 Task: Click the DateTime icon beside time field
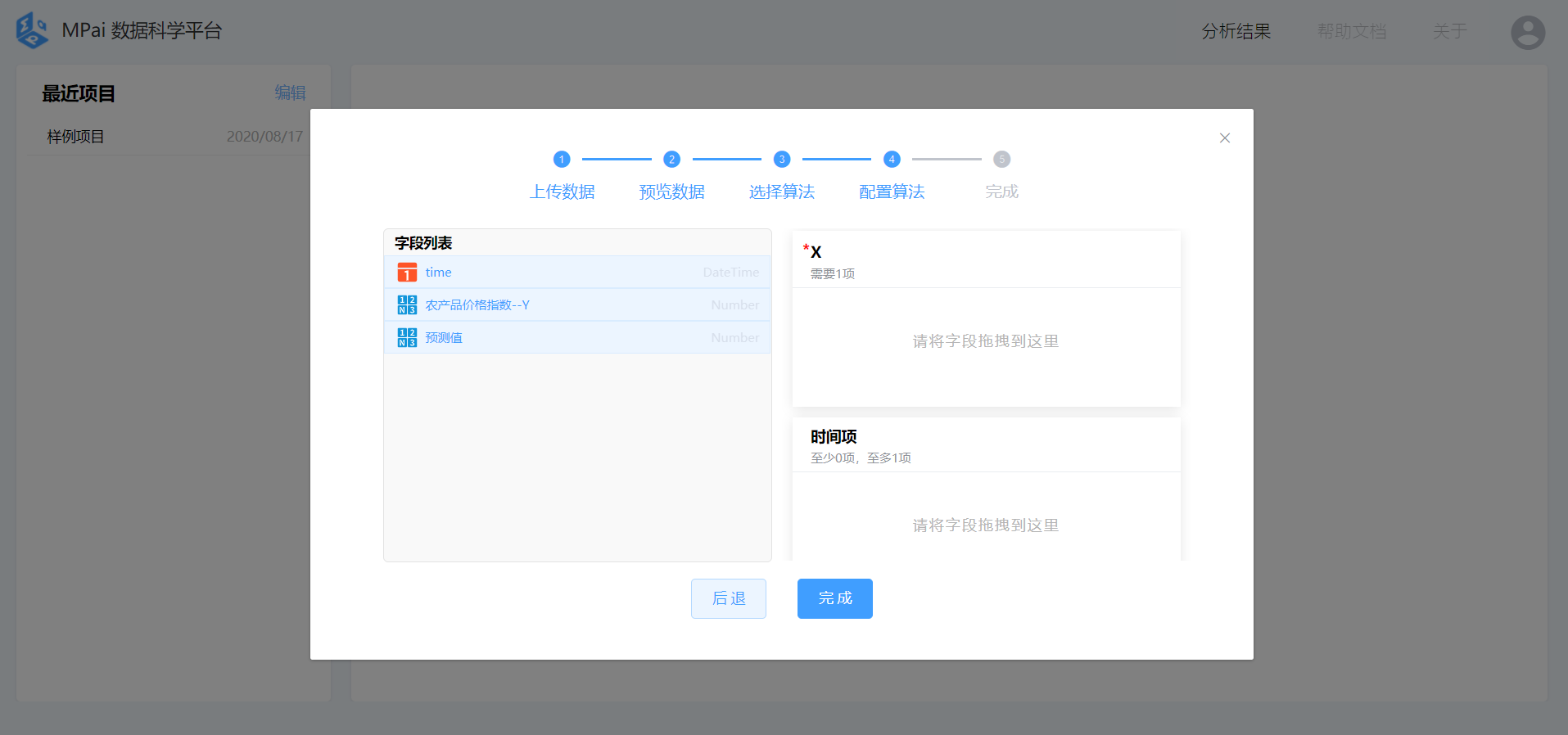407,273
